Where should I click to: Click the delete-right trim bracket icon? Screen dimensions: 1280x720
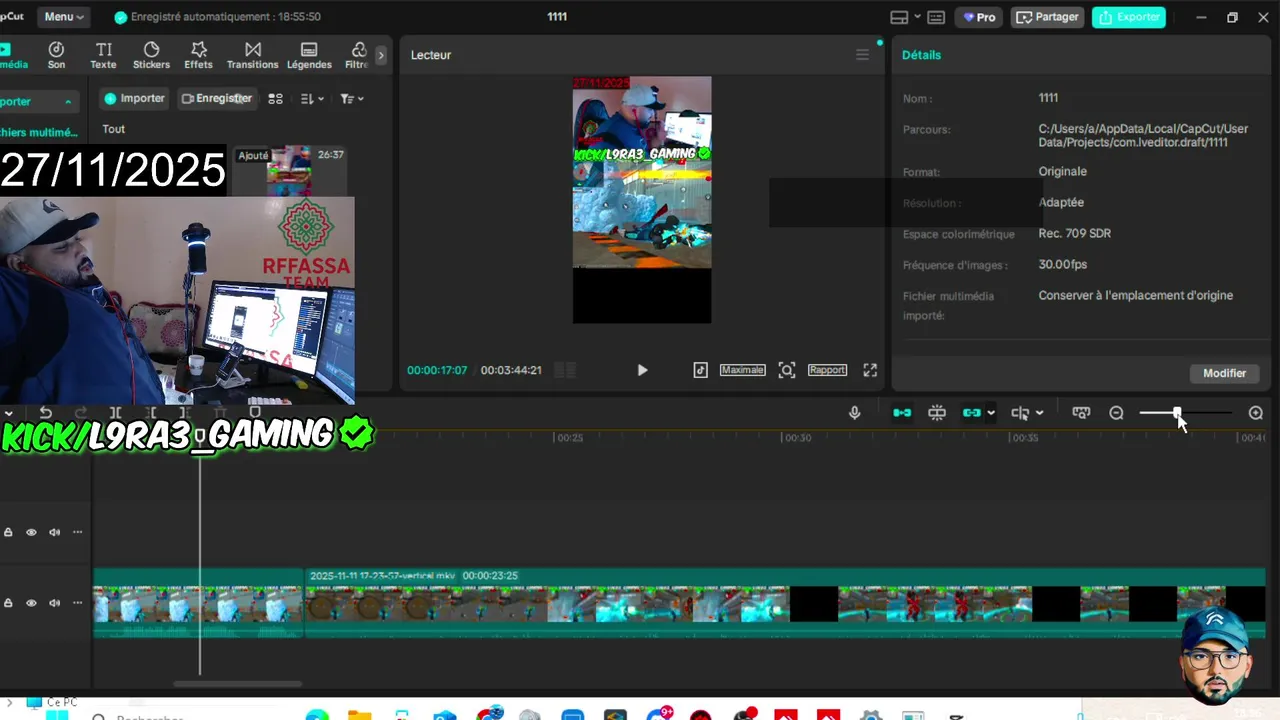point(185,413)
